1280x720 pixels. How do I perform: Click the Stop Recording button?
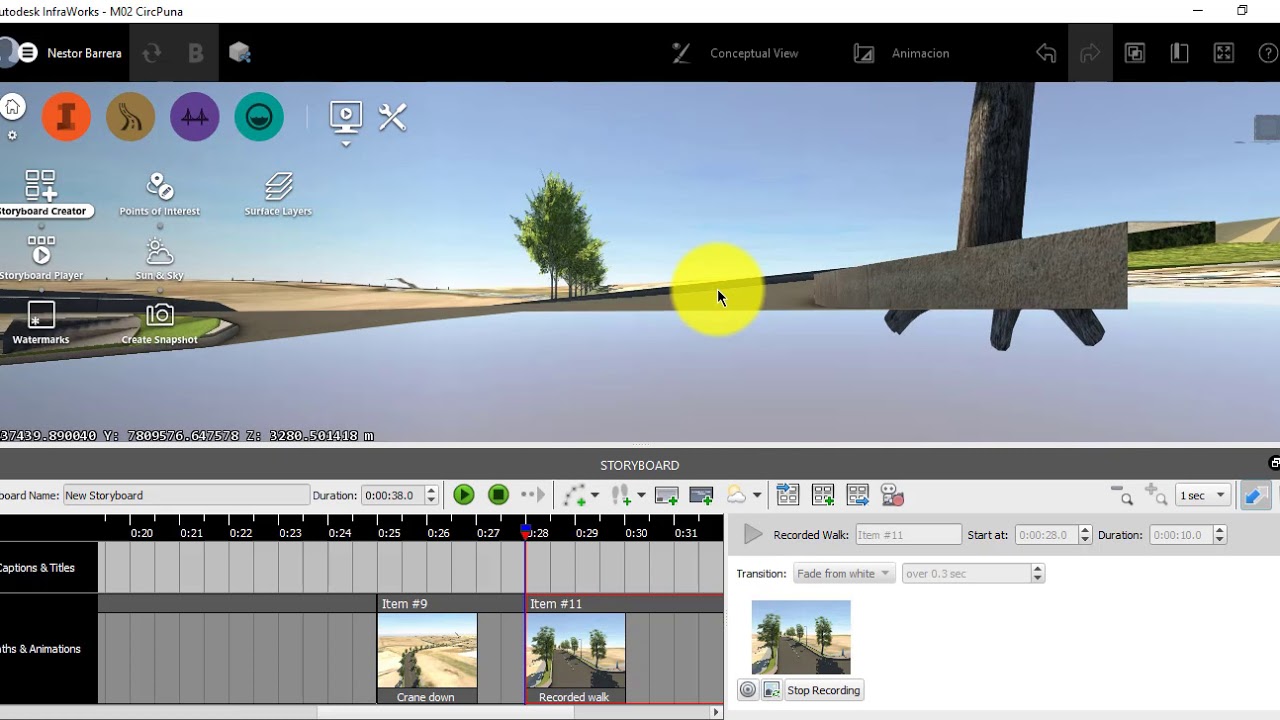[823, 690]
